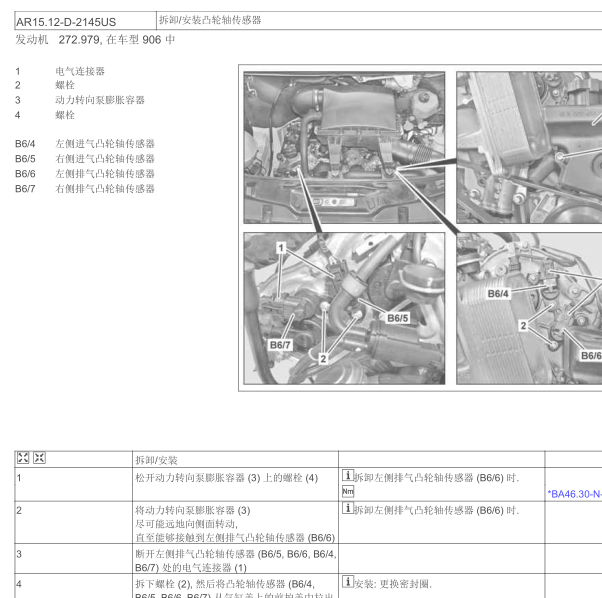This screenshot has height=598, width=602.
Task: Click the B6/5 callout label in diagram
Action: click(398, 318)
